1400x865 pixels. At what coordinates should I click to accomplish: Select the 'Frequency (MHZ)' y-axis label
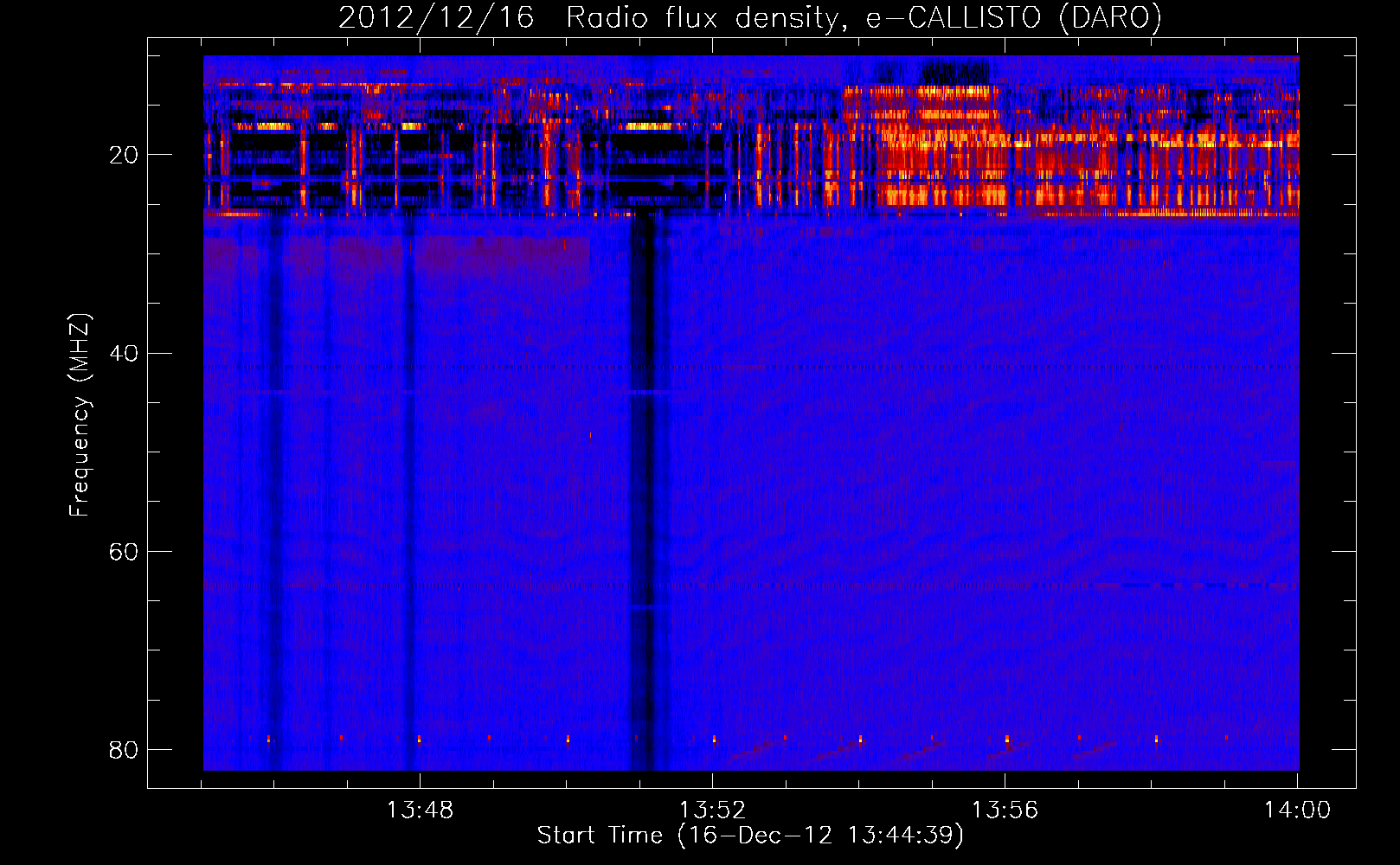click(x=80, y=415)
